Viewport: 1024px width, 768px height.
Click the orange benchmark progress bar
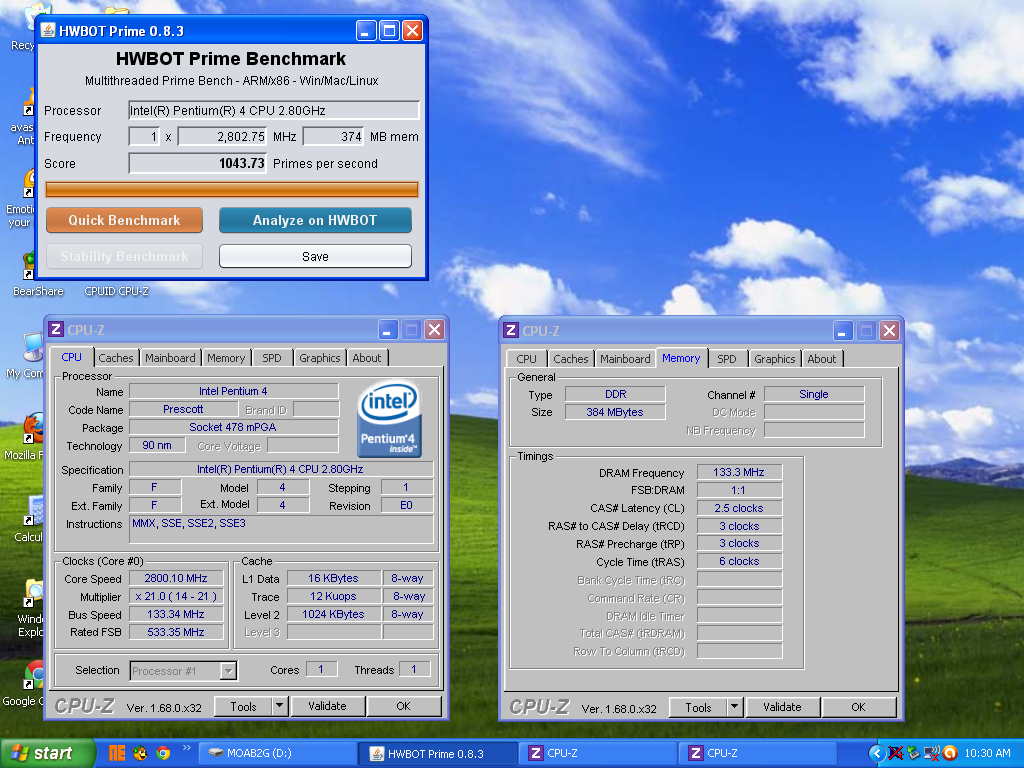[231, 189]
